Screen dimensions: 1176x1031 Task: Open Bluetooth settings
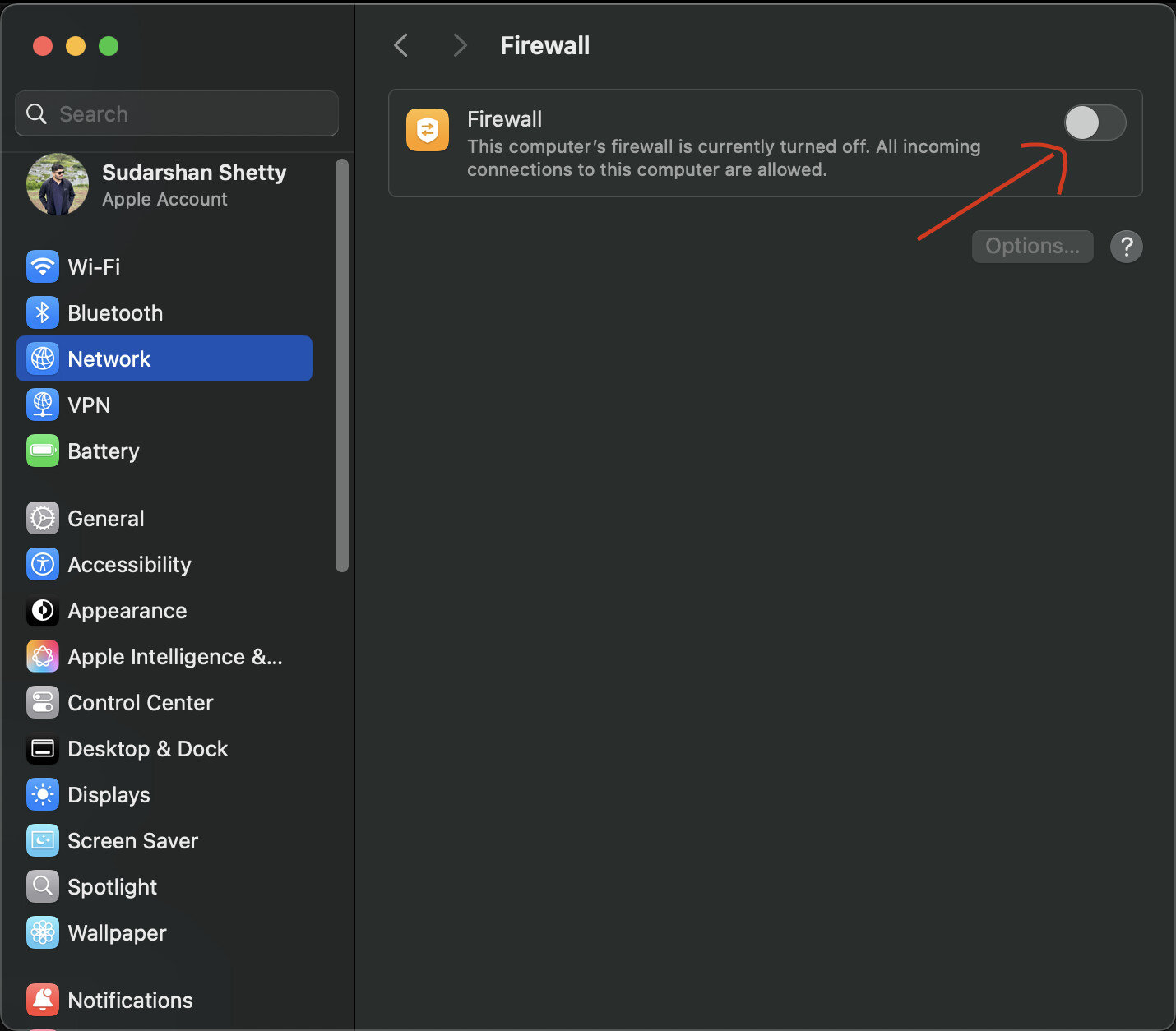[114, 312]
